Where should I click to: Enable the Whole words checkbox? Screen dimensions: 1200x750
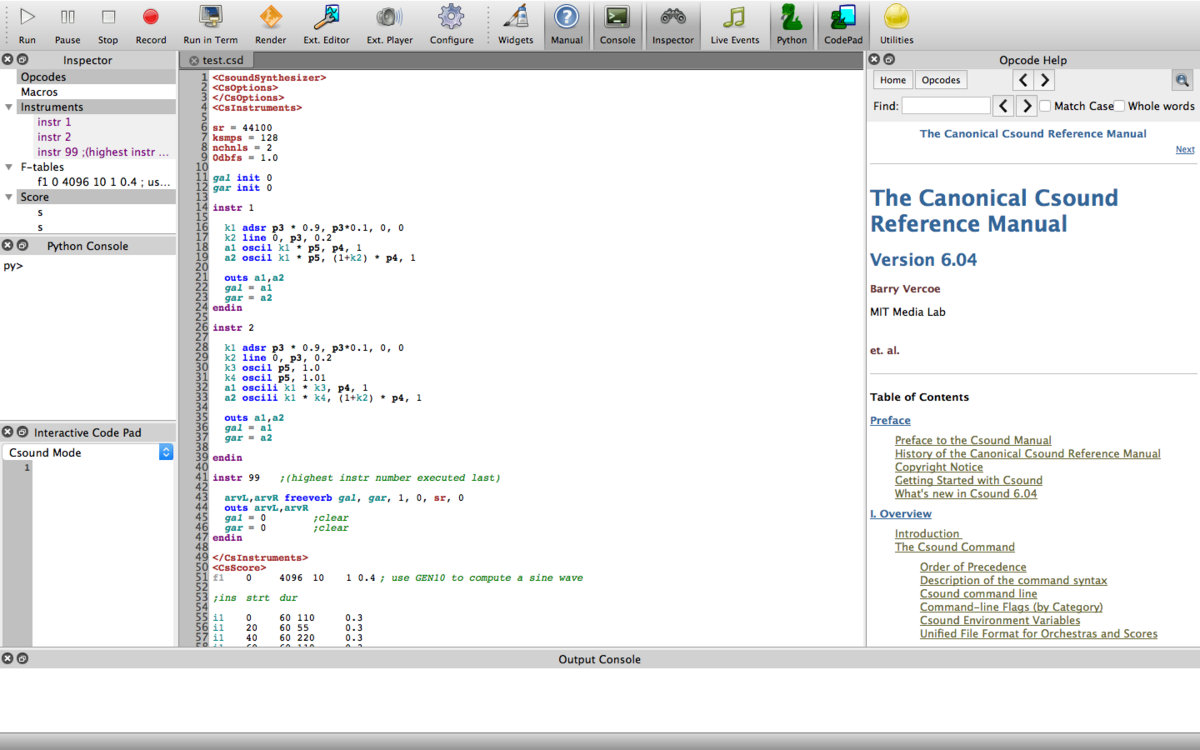pos(1120,106)
